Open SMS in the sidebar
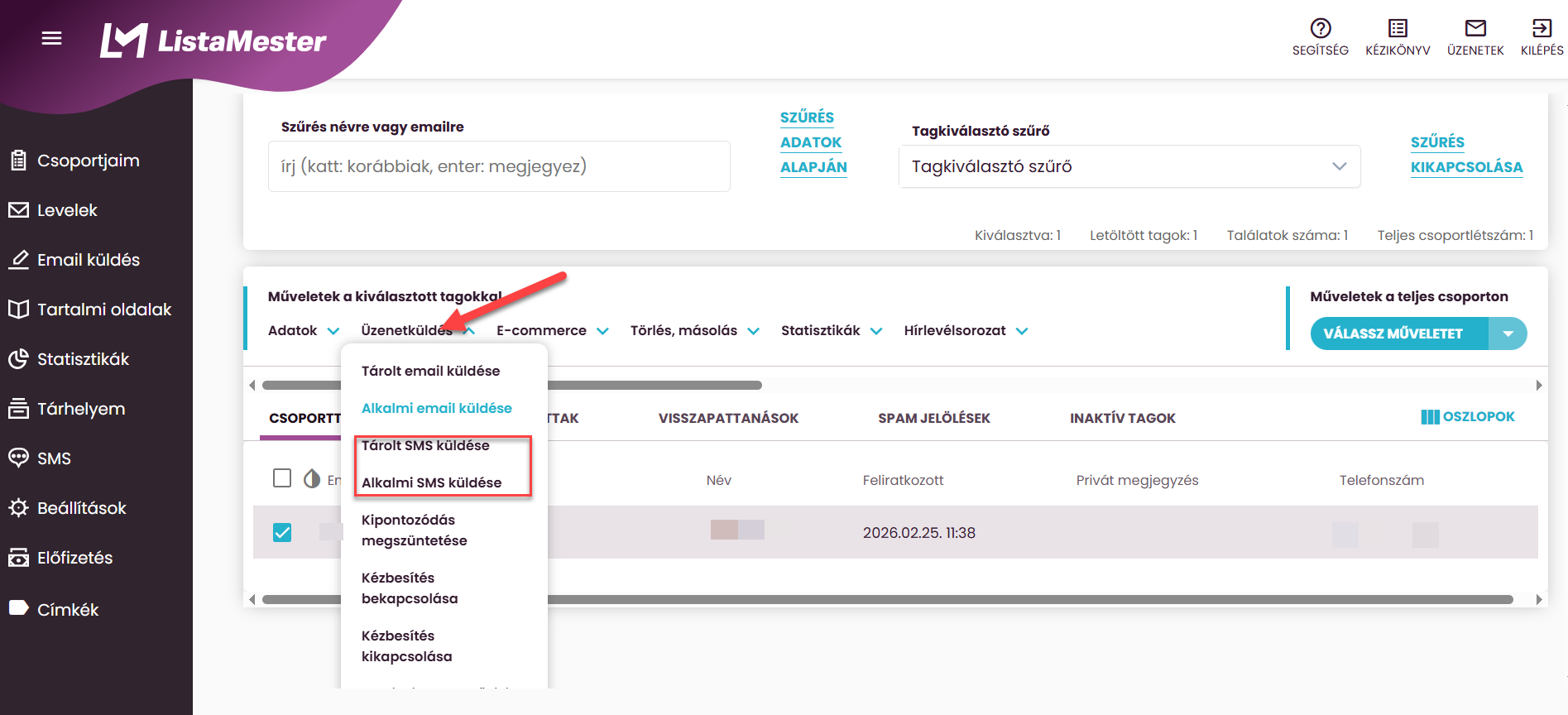Image resolution: width=1568 pixels, height=715 pixels. point(40,458)
